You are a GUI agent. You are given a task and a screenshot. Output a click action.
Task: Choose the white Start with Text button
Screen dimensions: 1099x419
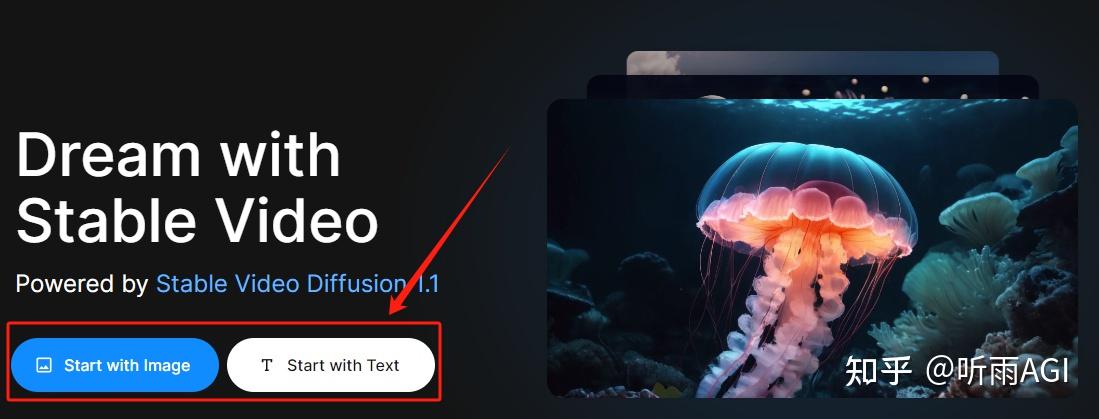[x=331, y=365]
